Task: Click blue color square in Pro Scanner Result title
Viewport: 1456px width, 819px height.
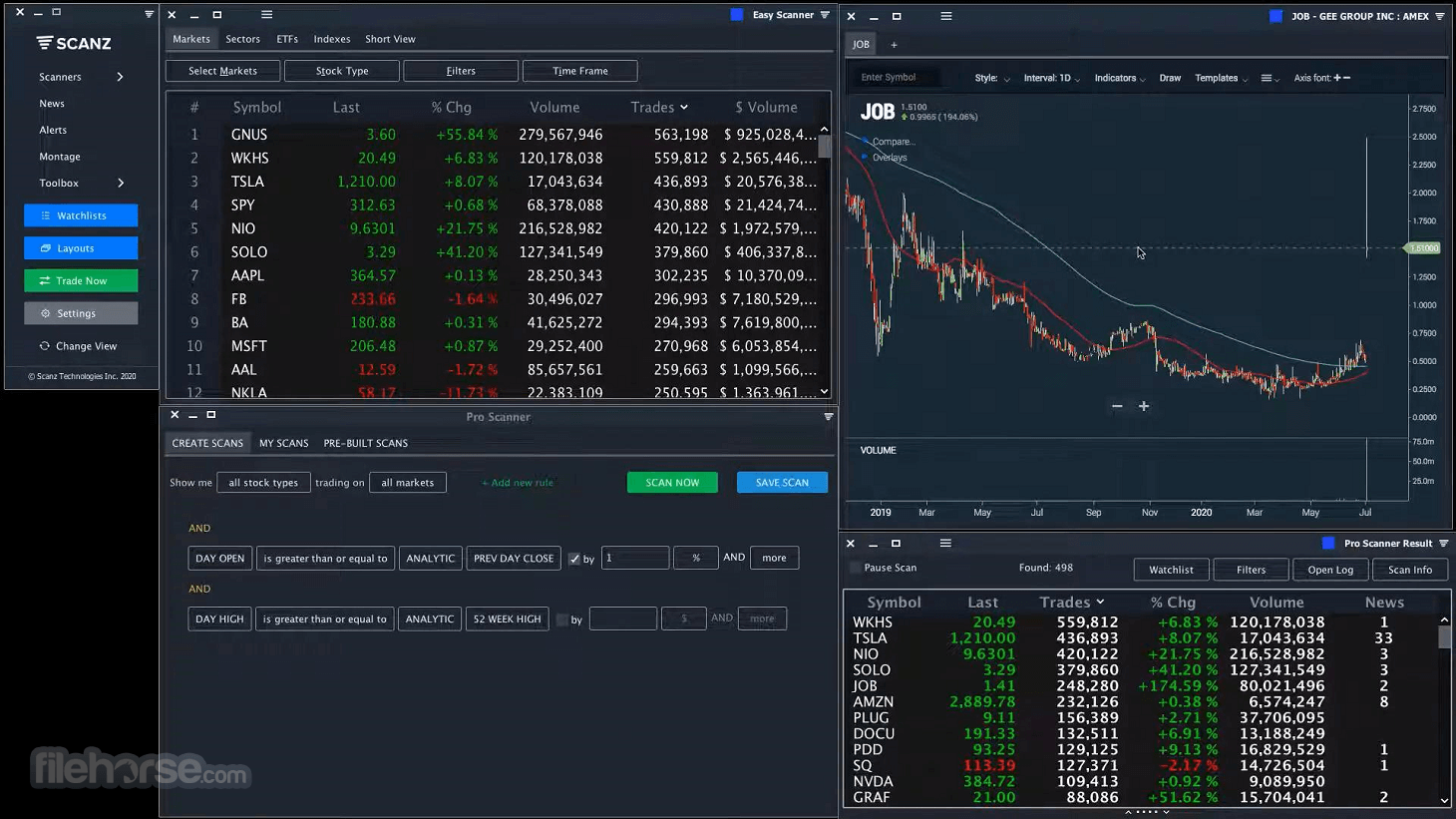Action: click(x=1328, y=544)
